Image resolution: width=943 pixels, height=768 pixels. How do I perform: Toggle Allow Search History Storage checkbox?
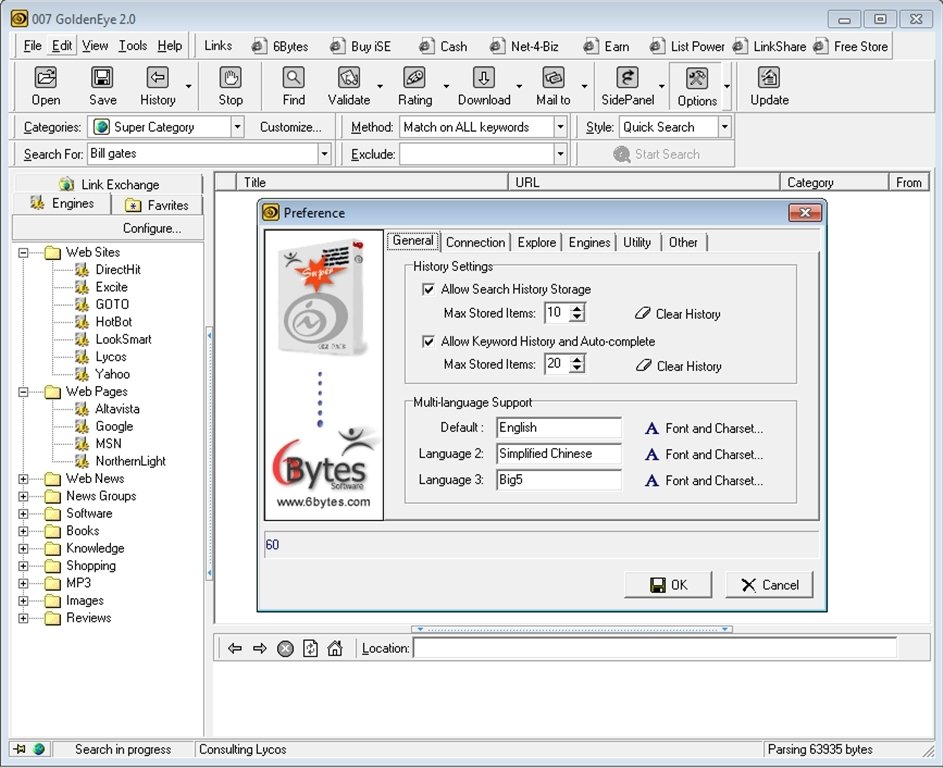click(x=428, y=289)
